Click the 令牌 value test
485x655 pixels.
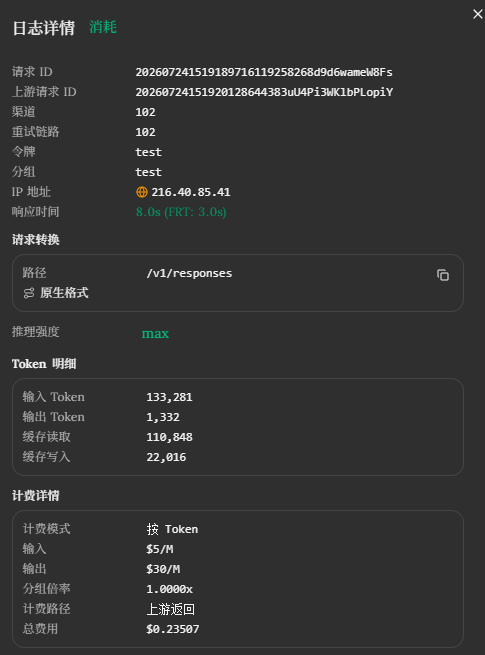[148, 152]
